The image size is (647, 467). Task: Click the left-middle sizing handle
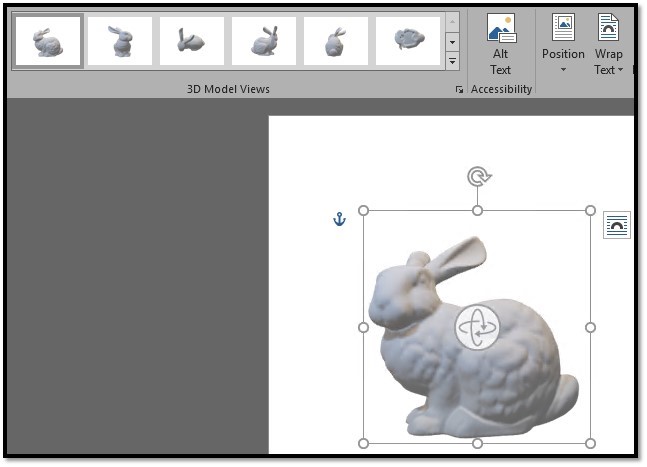pyautogui.click(x=364, y=328)
